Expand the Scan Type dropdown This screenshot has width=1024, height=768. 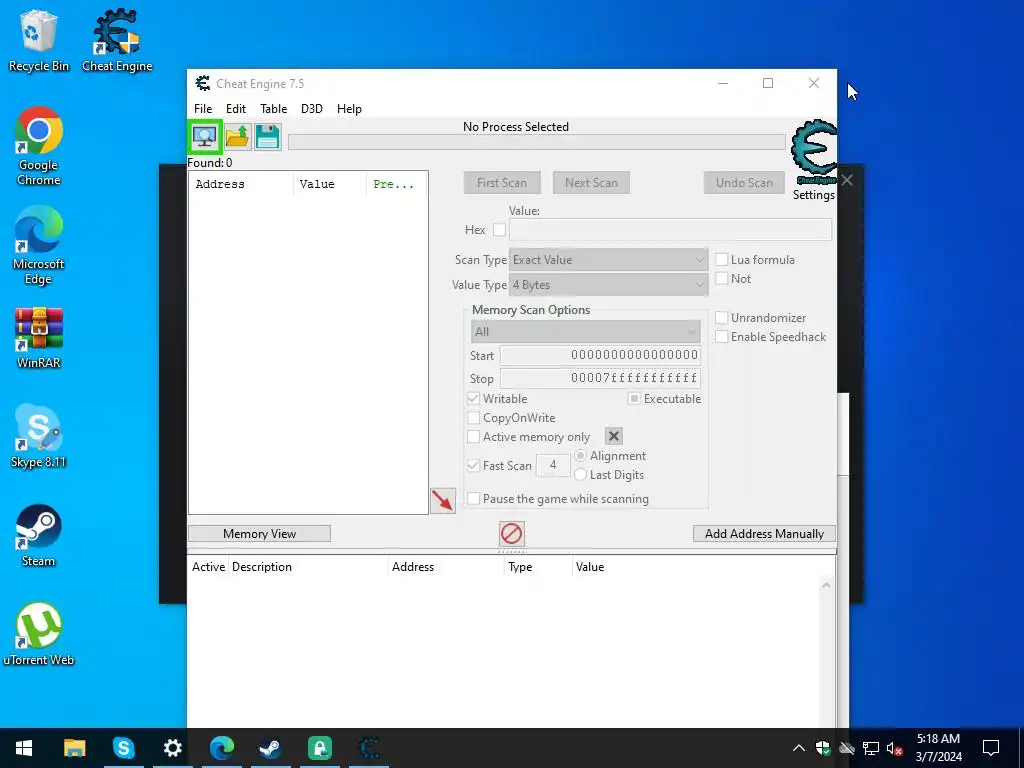point(608,259)
